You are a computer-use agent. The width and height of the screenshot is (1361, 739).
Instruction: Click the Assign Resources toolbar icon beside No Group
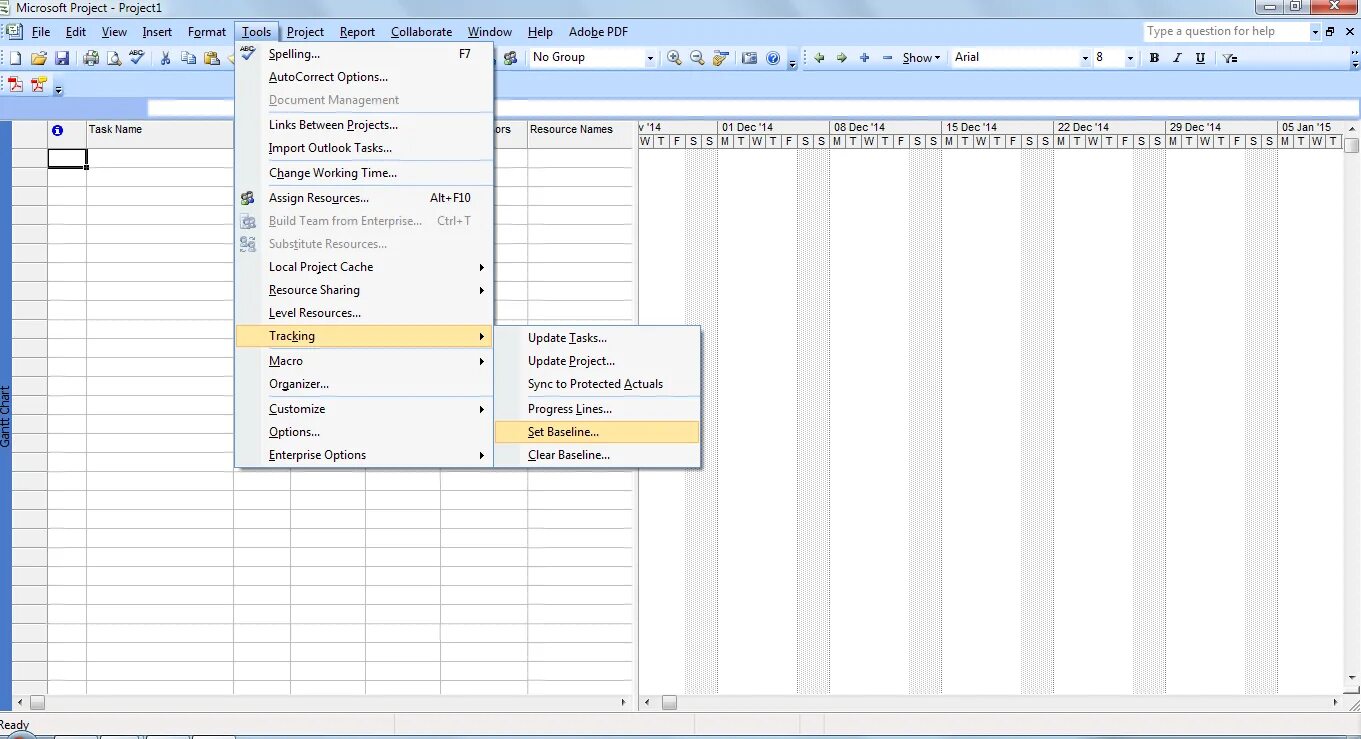click(x=511, y=58)
